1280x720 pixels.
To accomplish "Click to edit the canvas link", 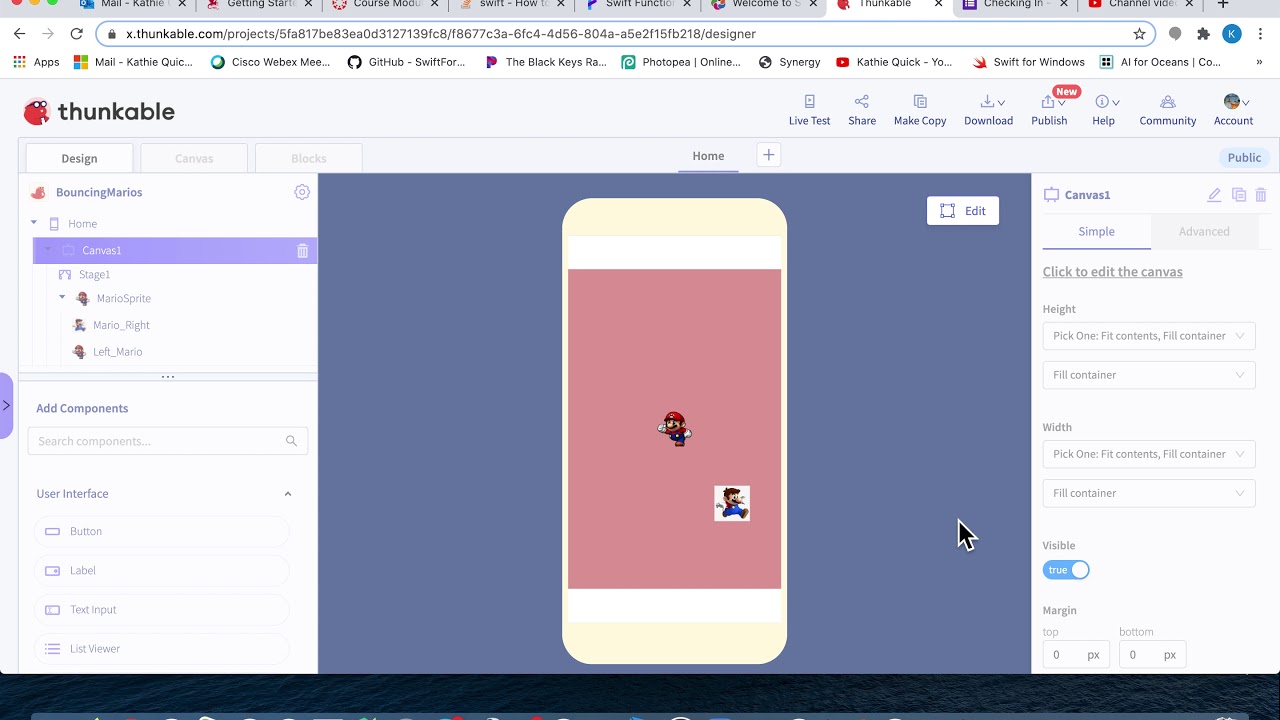I will pyautogui.click(x=1112, y=272).
